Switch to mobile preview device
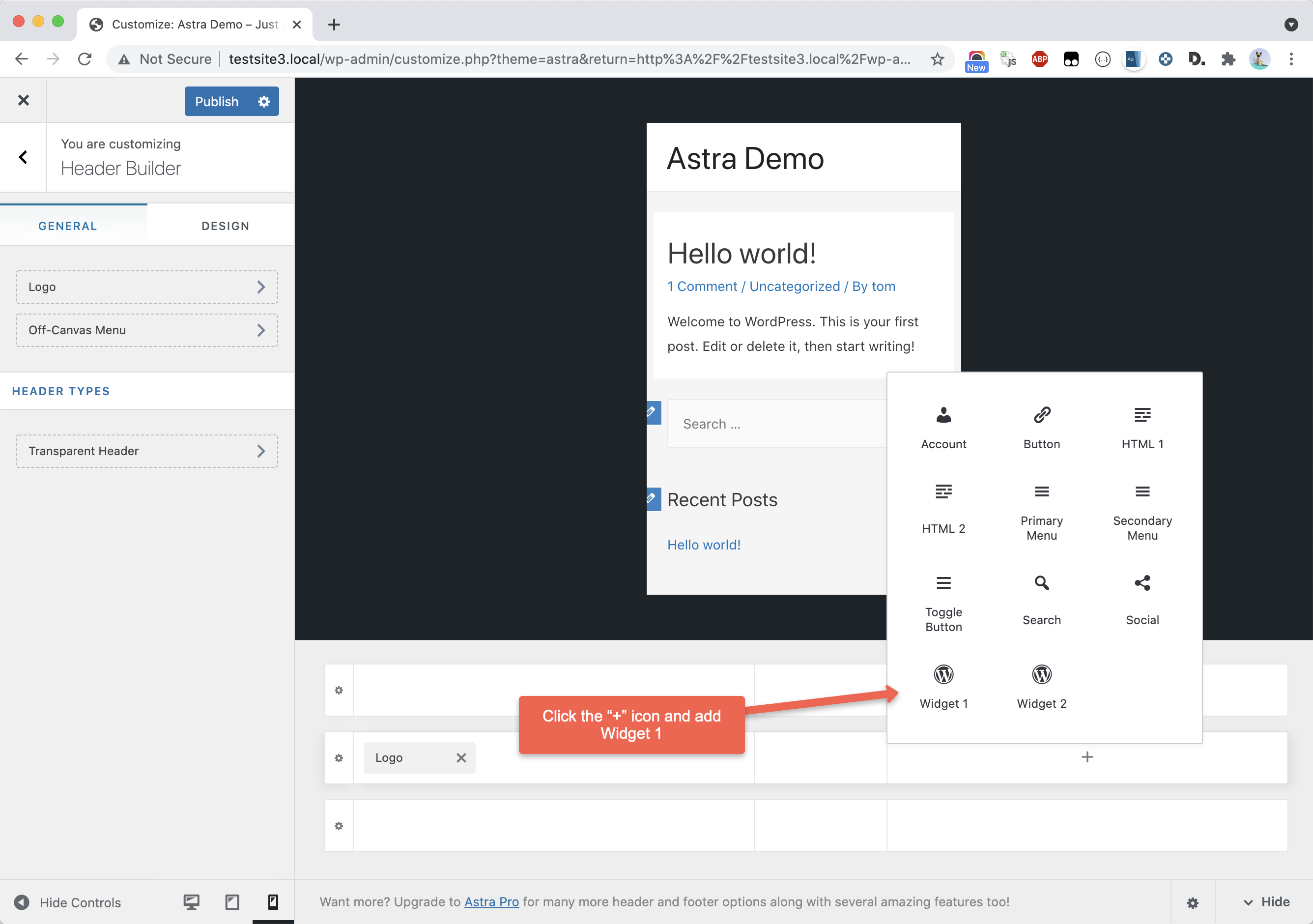The height and width of the screenshot is (924, 1313). (x=273, y=902)
